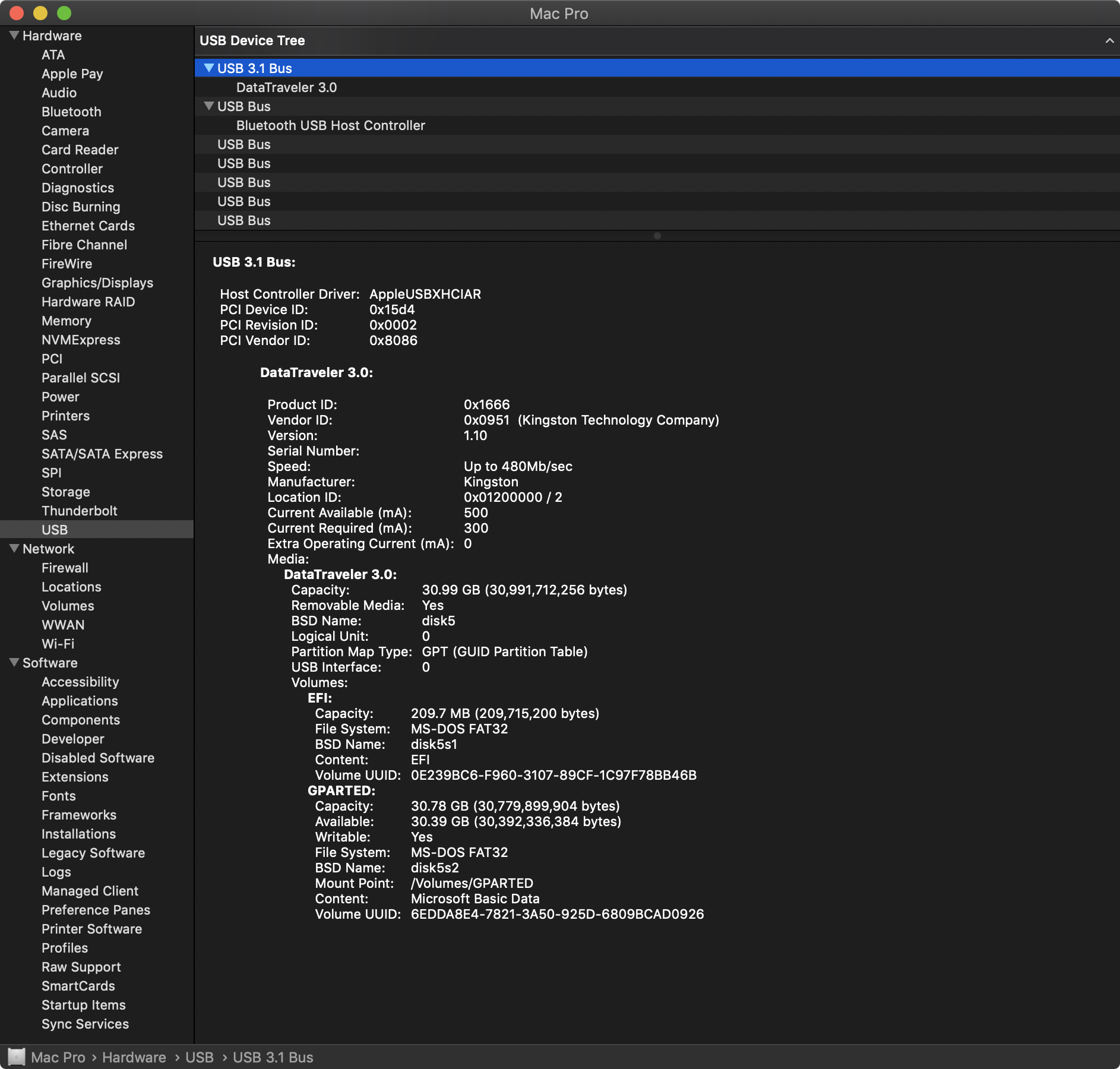Select Hardware RAID in the sidebar
Image resolution: width=1120 pixels, height=1069 pixels.
88,302
